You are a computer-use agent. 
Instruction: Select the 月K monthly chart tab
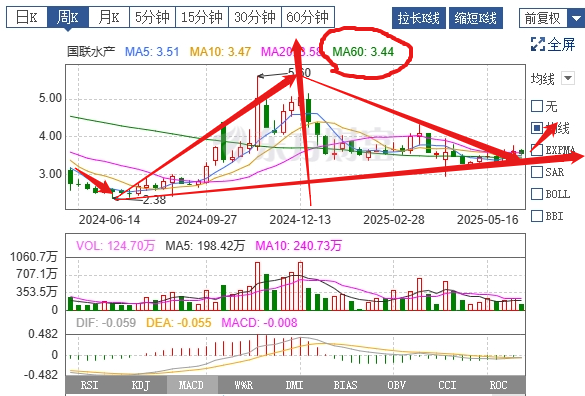pyautogui.click(x=109, y=17)
